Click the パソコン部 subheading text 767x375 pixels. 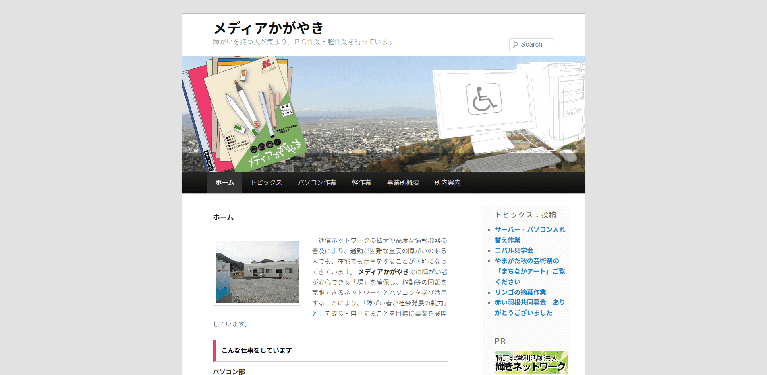click(x=229, y=372)
